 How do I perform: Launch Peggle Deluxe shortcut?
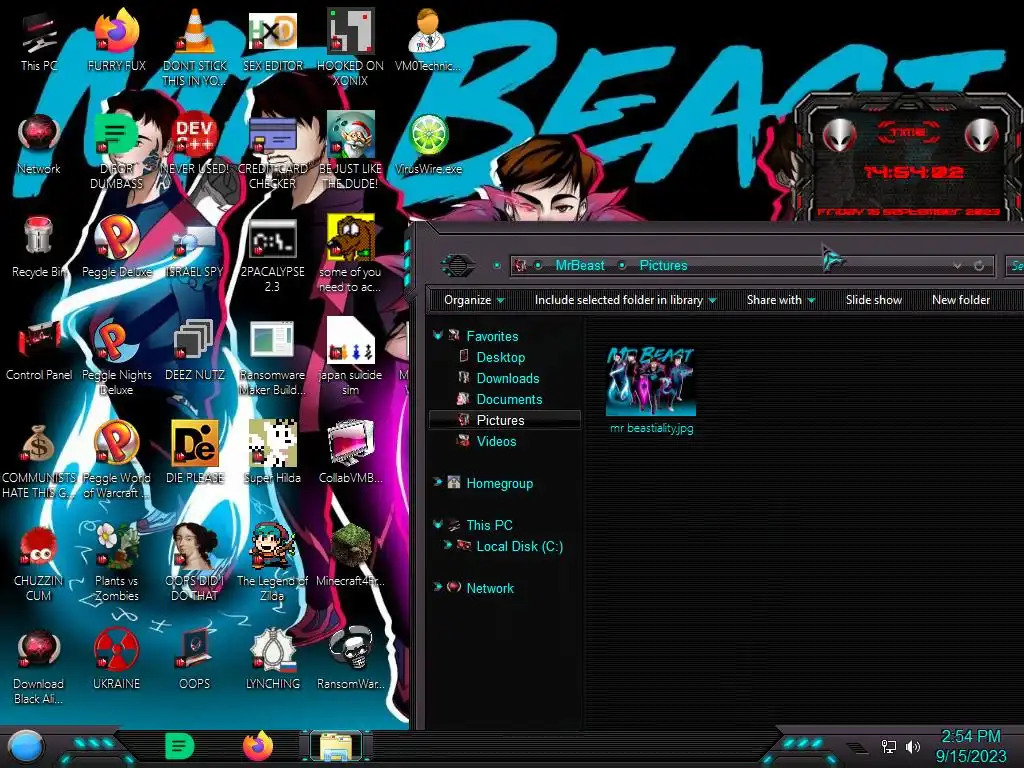[x=116, y=247]
